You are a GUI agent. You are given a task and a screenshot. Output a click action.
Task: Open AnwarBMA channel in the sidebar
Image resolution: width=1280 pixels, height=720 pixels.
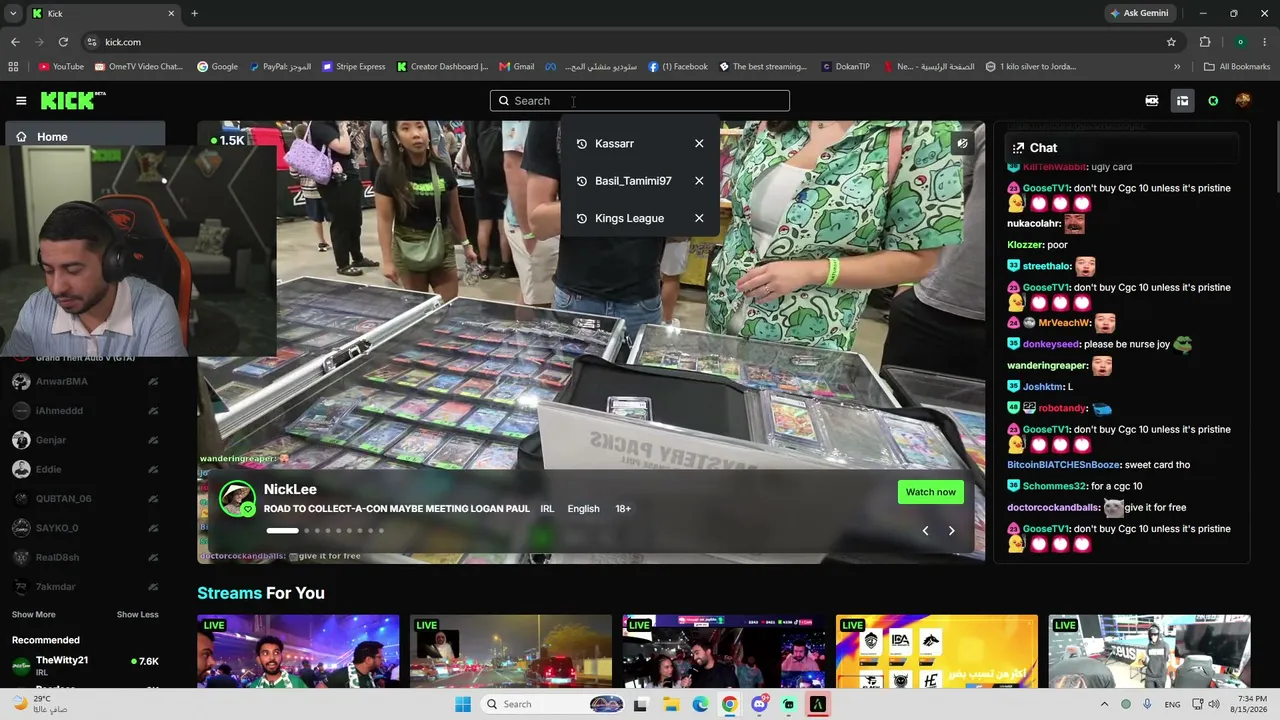point(85,381)
